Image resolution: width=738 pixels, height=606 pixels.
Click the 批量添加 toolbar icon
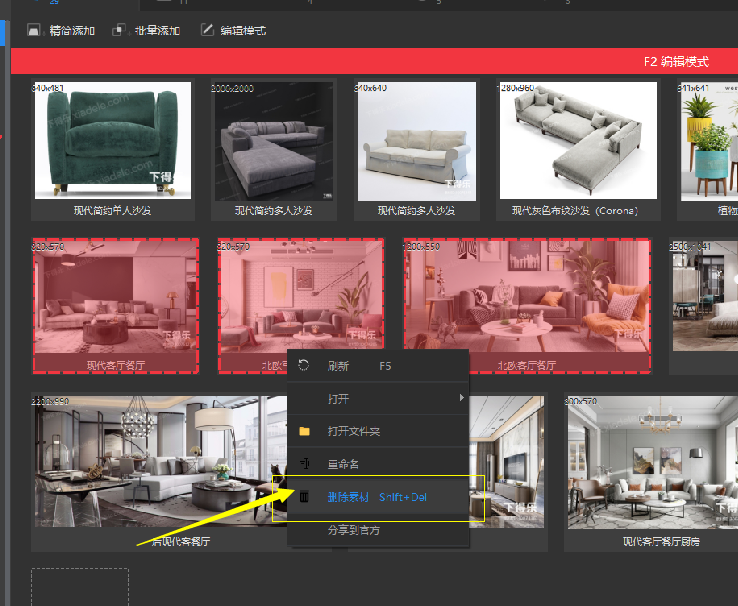tap(120, 30)
